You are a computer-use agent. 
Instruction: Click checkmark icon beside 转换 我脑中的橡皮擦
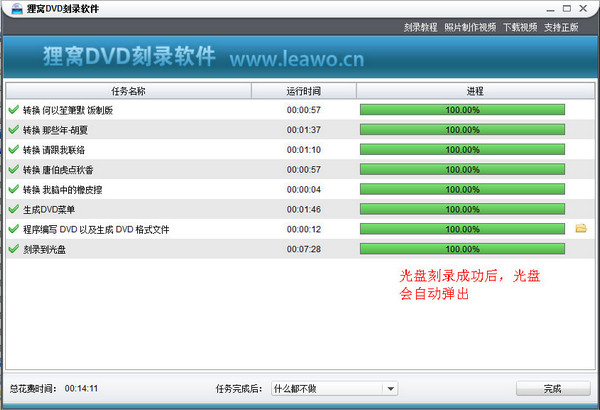13,189
